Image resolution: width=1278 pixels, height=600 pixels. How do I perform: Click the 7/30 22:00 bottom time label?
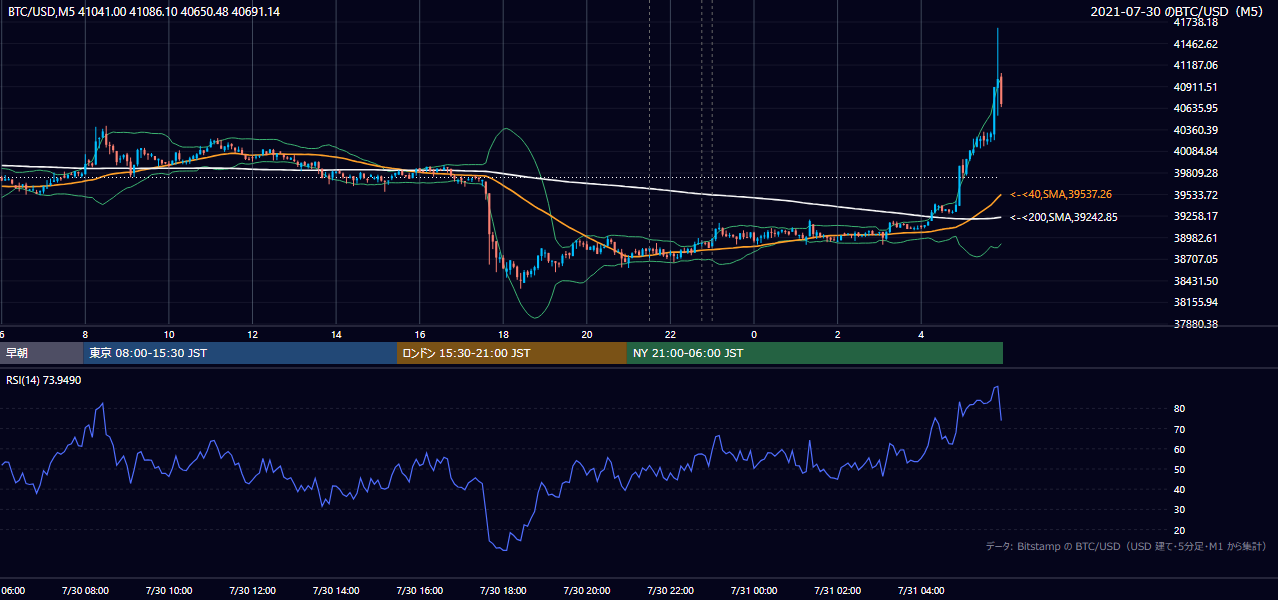(x=670, y=591)
